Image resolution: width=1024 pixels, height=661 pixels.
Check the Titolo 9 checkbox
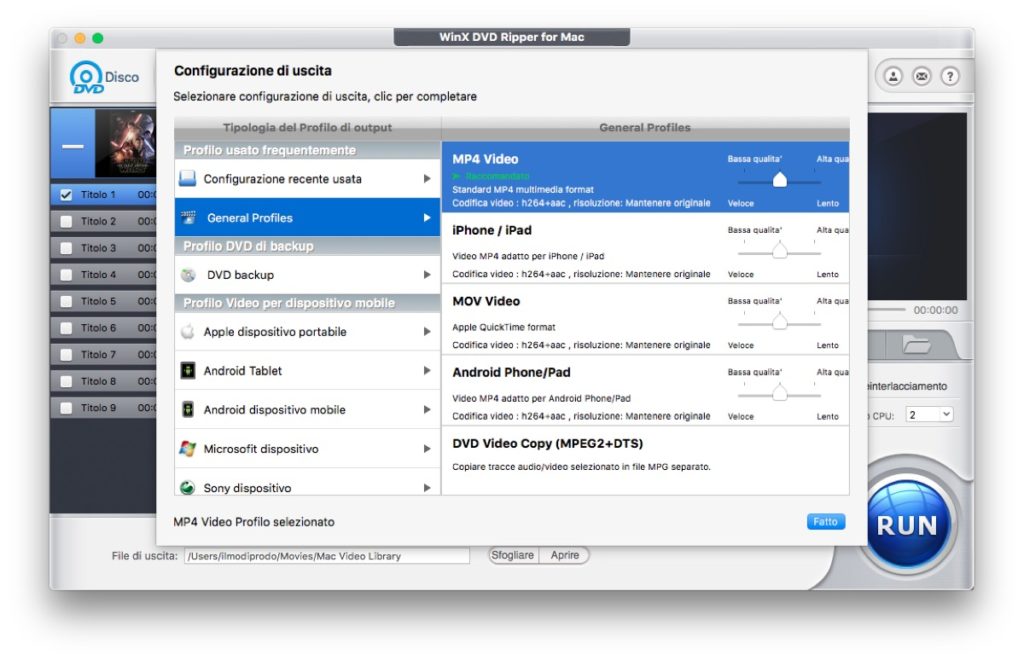point(66,408)
